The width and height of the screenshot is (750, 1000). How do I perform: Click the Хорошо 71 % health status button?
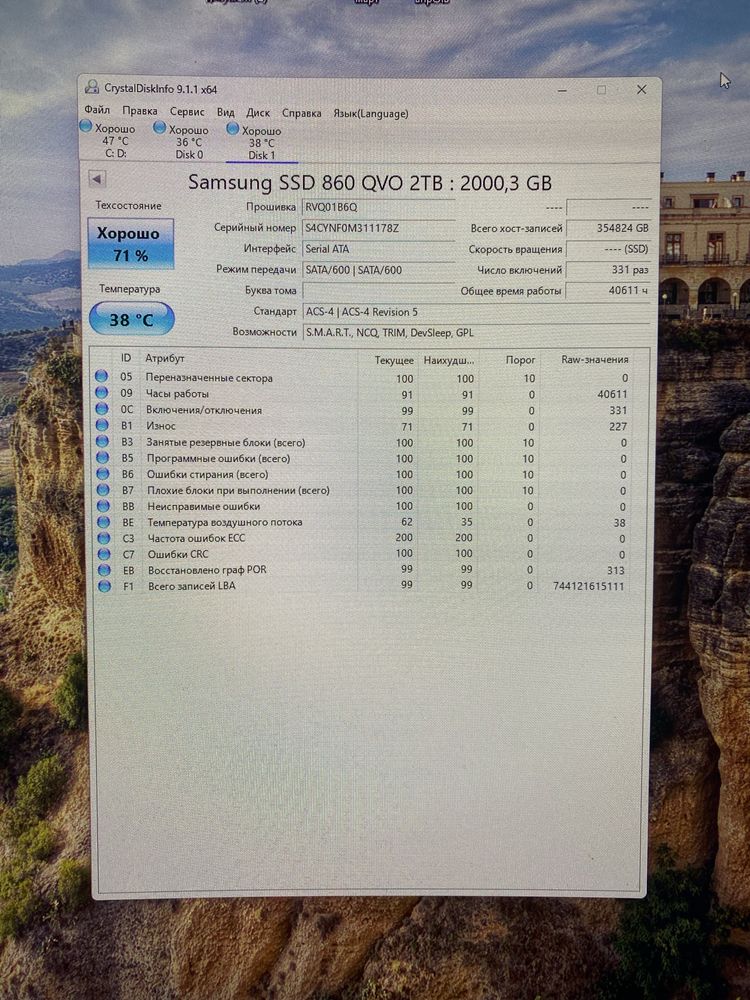130,244
